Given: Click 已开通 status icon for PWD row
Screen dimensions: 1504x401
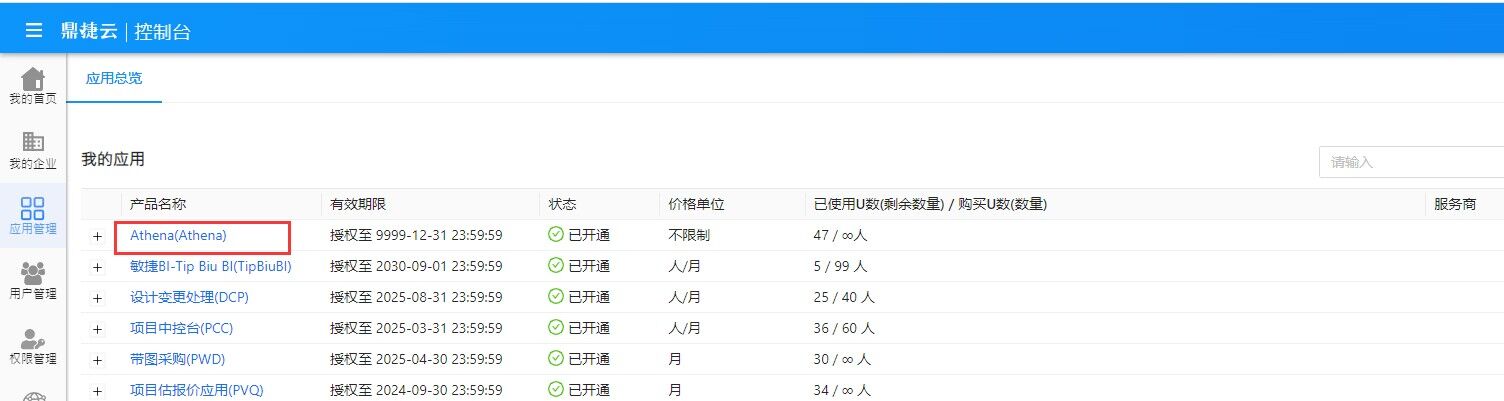Looking at the screenshot, I should pos(556,359).
